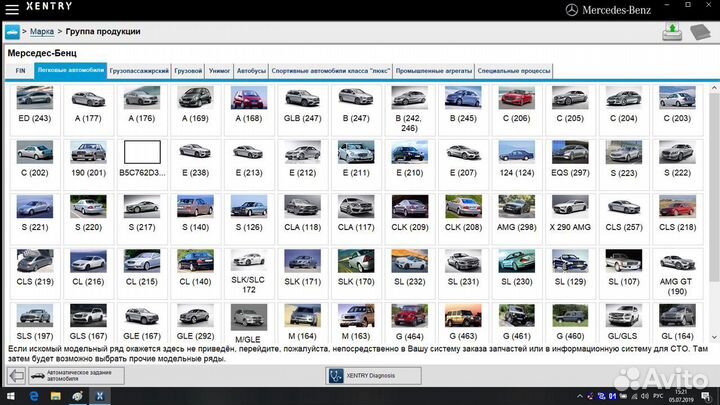Choose the GLS (167) vehicle tile
The height and width of the screenshot is (405, 720).
click(88, 323)
